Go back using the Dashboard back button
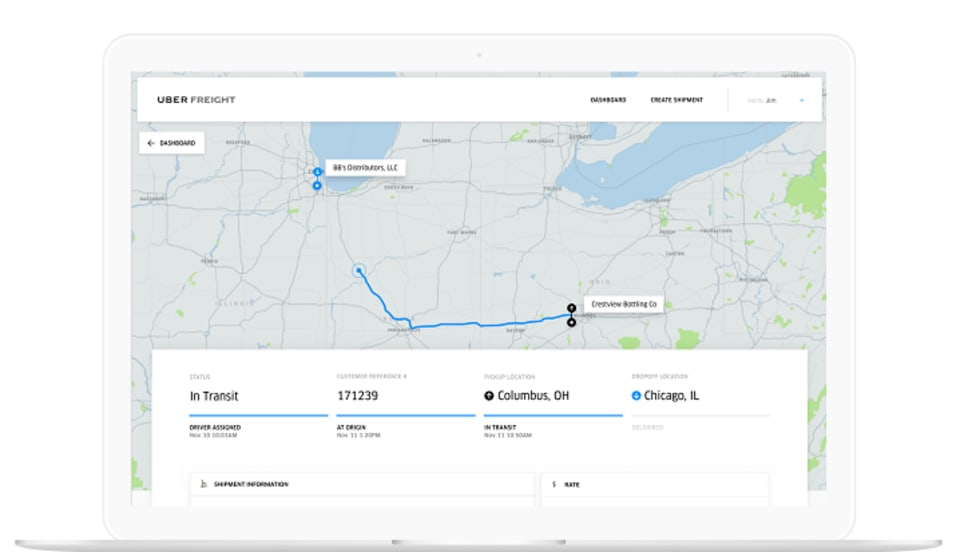This screenshot has height=552, width=980. pos(172,143)
